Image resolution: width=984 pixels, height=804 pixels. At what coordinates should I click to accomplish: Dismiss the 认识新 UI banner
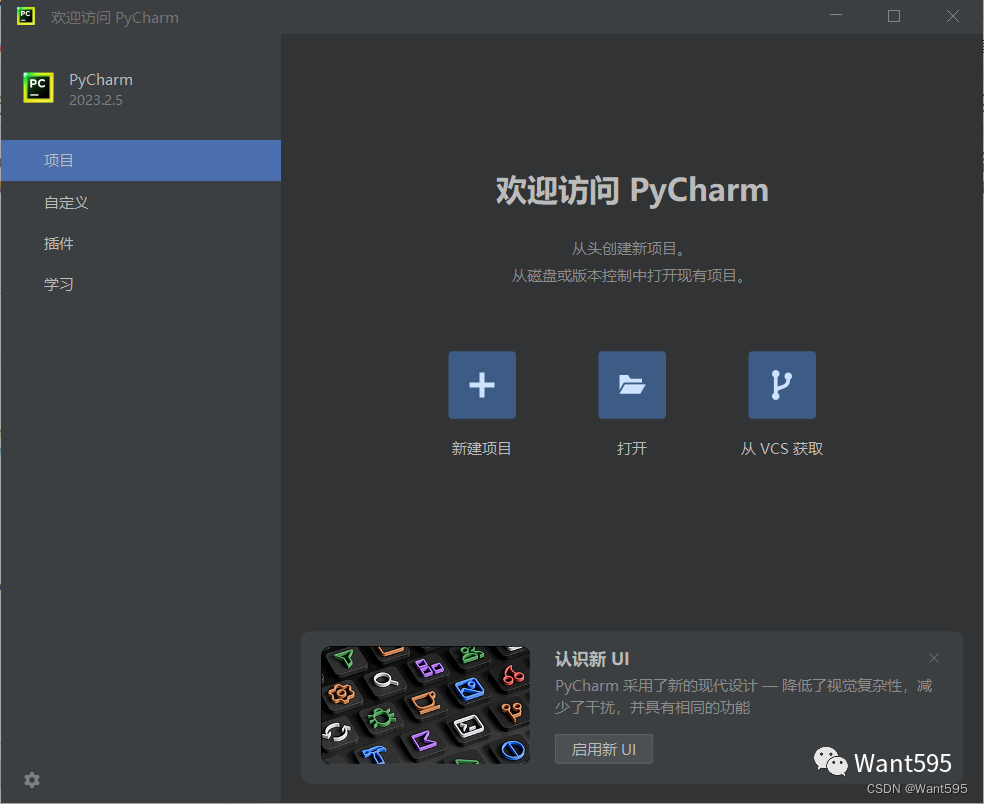tap(934, 658)
